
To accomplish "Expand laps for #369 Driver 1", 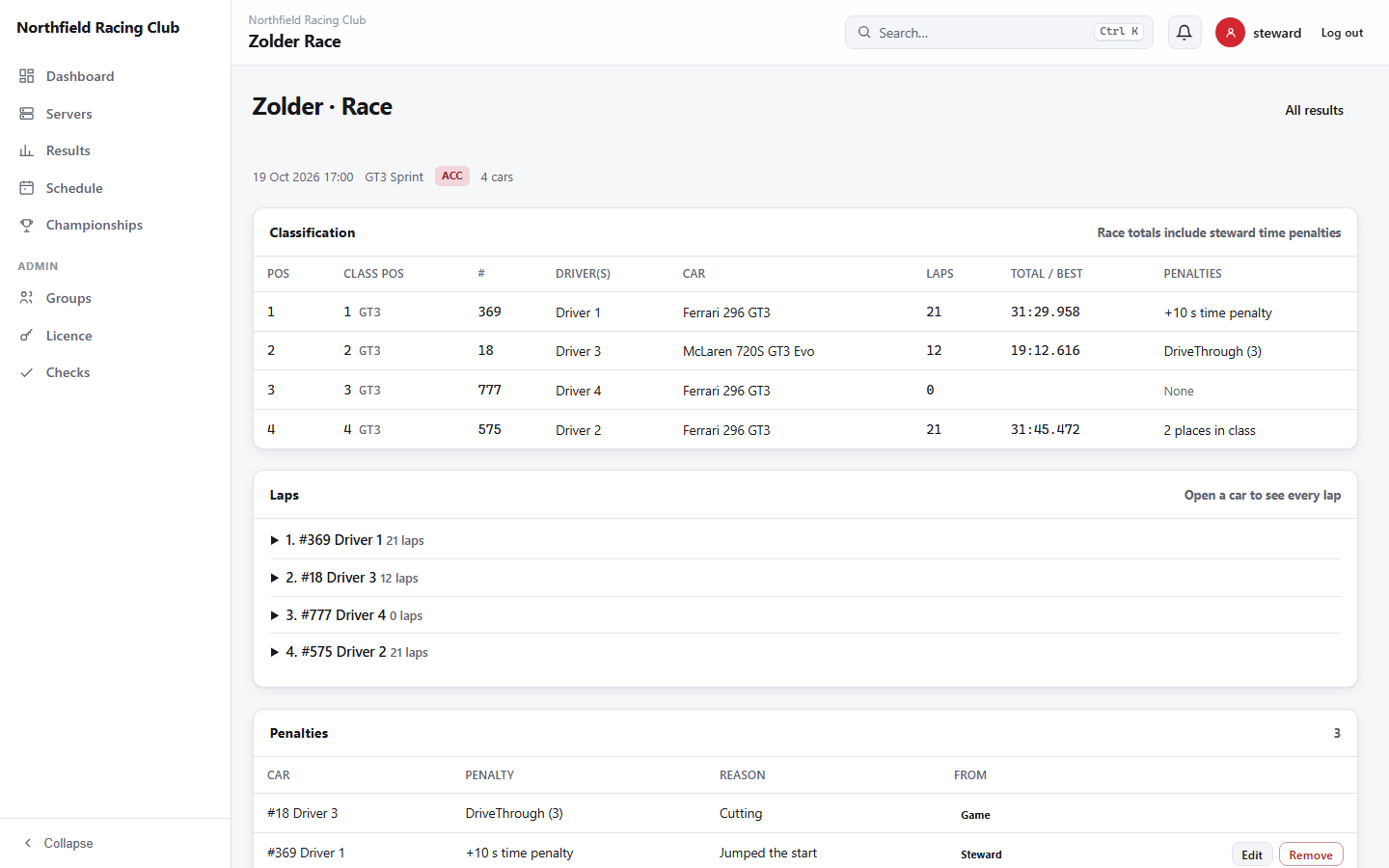I will tap(805, 540).
